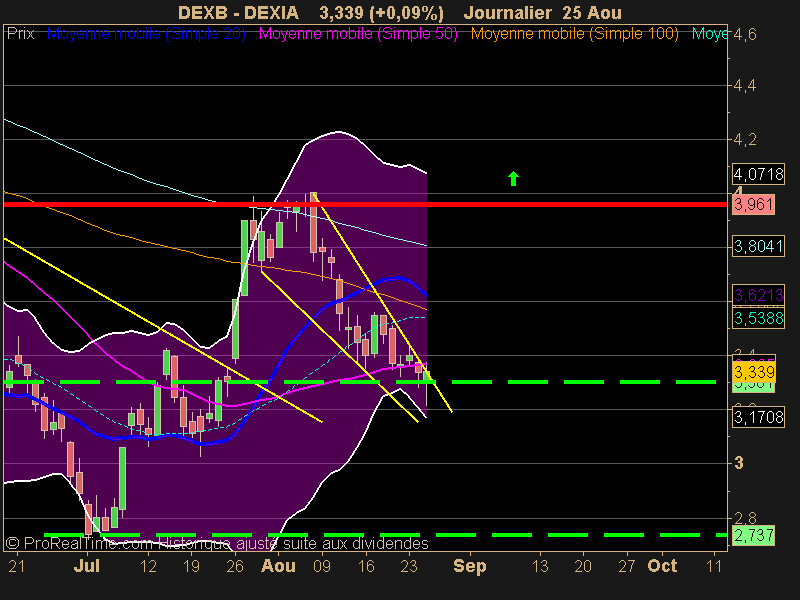Click 'Moyenne mobile (Simple 50)' legend
The image size is (800, 600).
(x=358, y=34)
